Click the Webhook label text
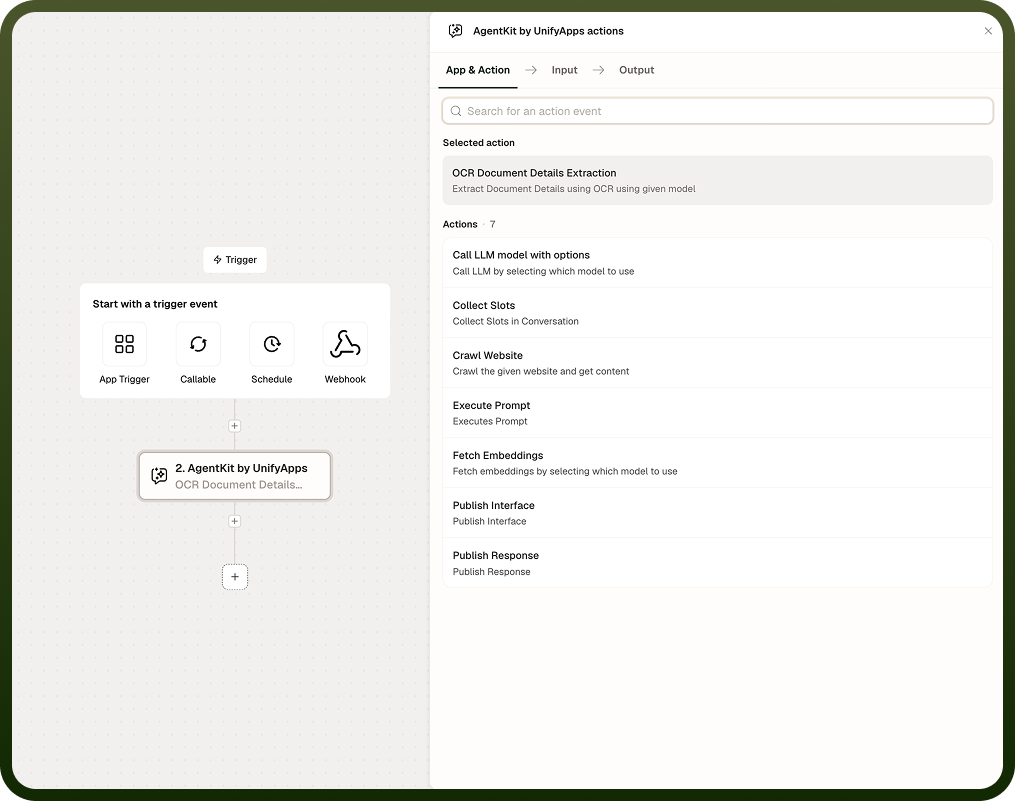 coord(345,379)
